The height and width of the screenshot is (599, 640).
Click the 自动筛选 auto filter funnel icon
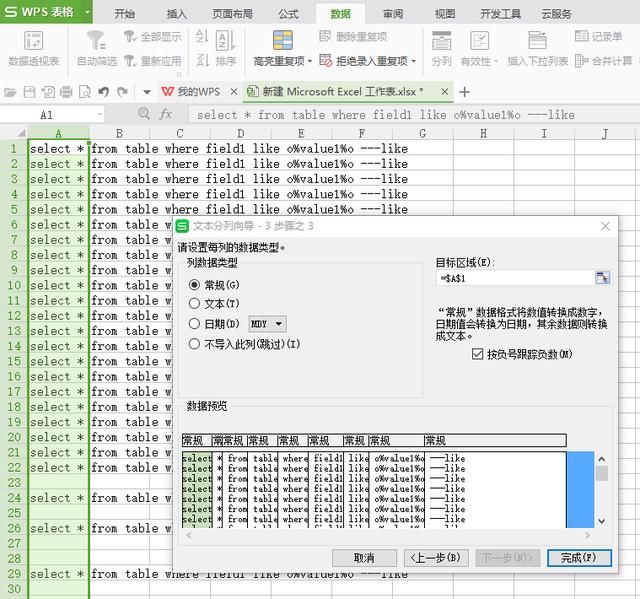(96, 41)
